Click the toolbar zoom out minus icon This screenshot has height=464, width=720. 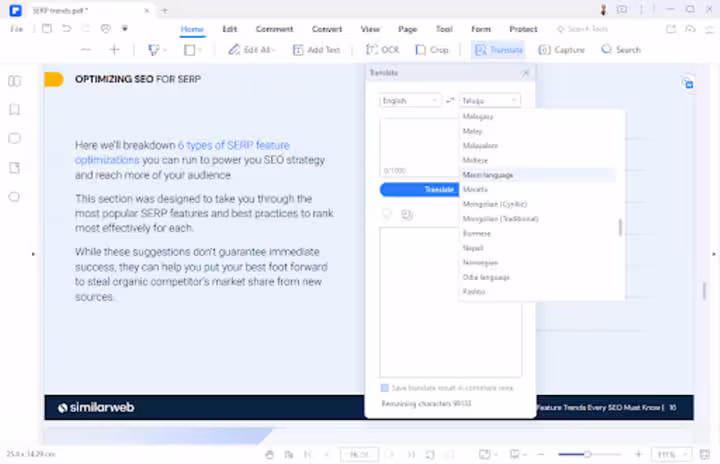tap(86, 50)
